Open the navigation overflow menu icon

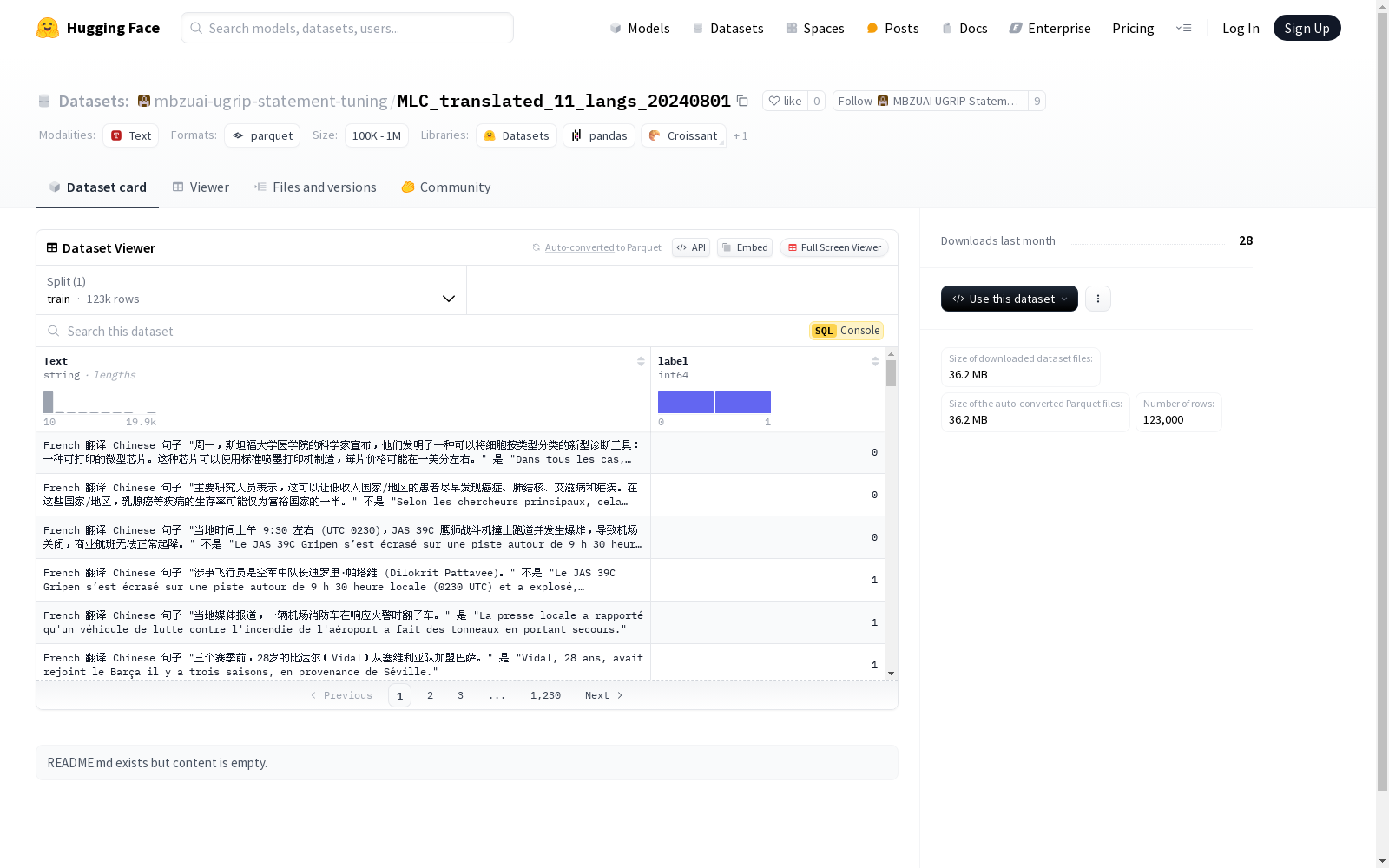click(1183, 28)
